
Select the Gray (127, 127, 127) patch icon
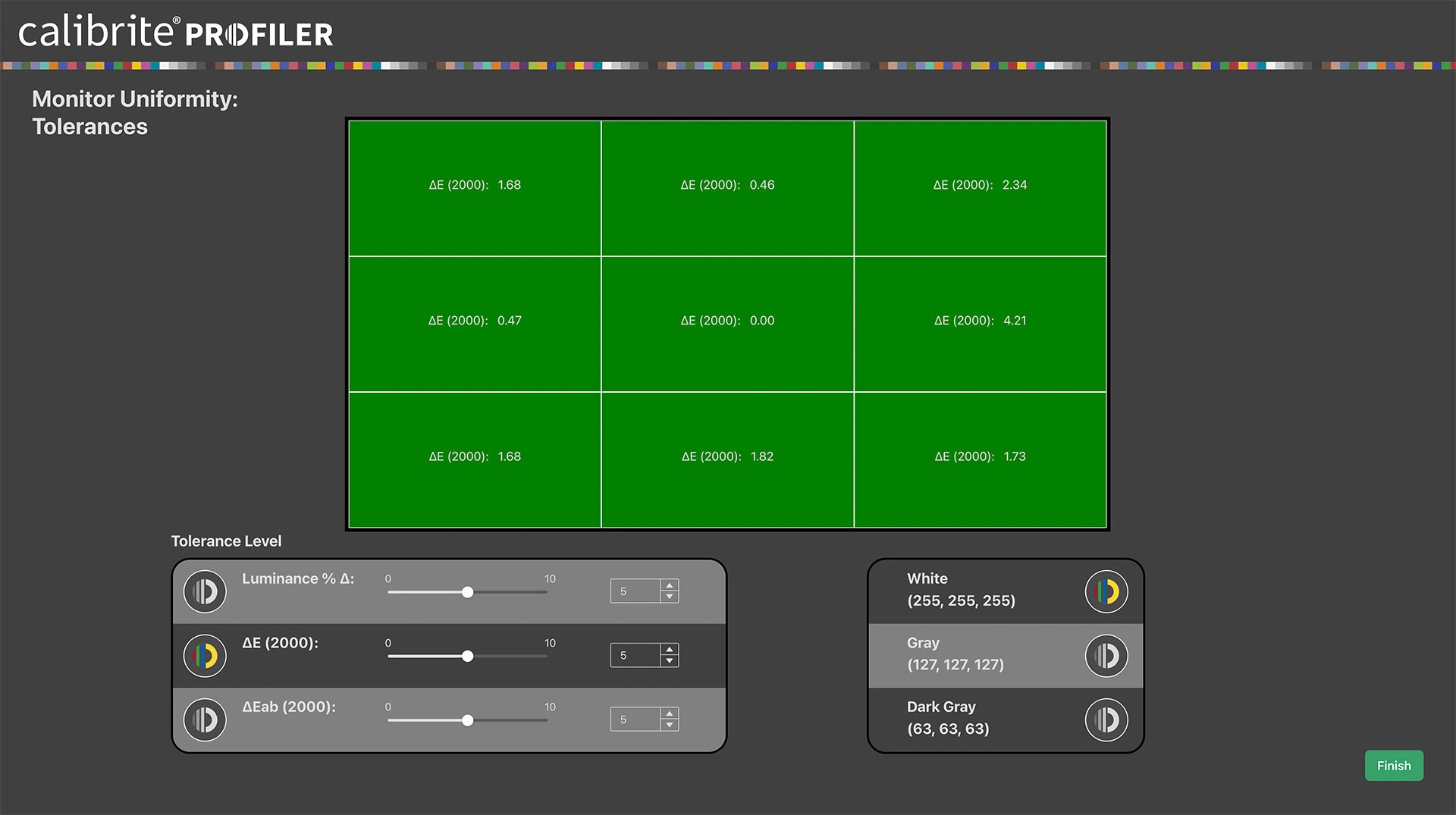coord(1106,656)
